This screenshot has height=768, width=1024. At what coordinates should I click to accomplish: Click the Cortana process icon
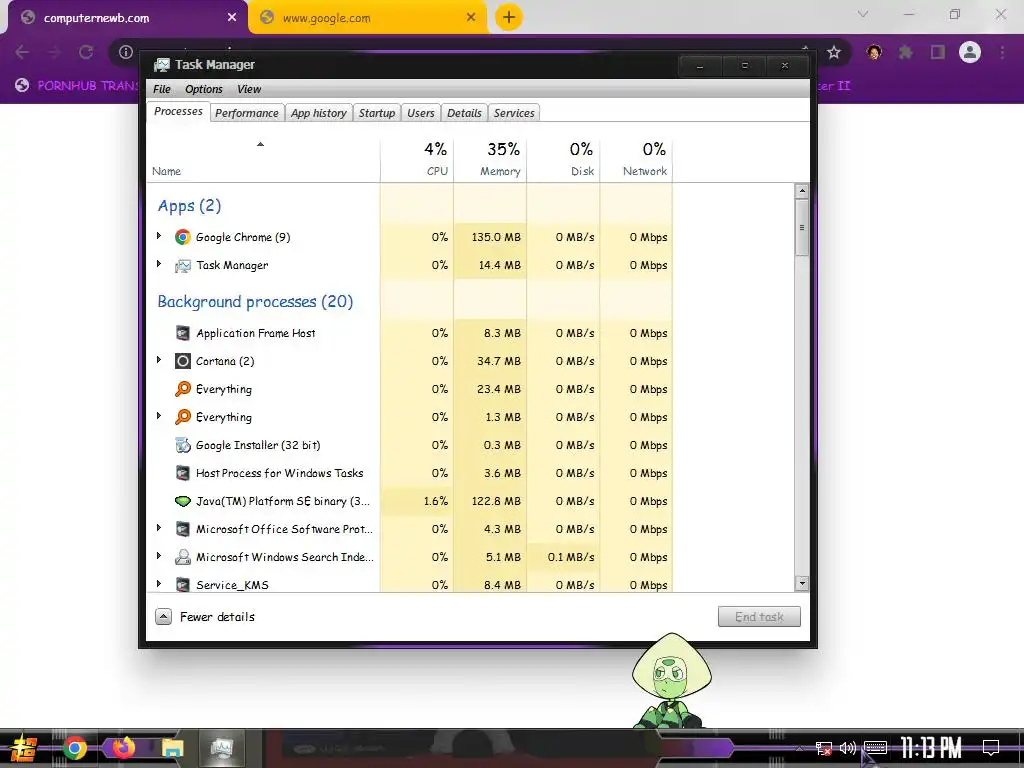(183, 361)
